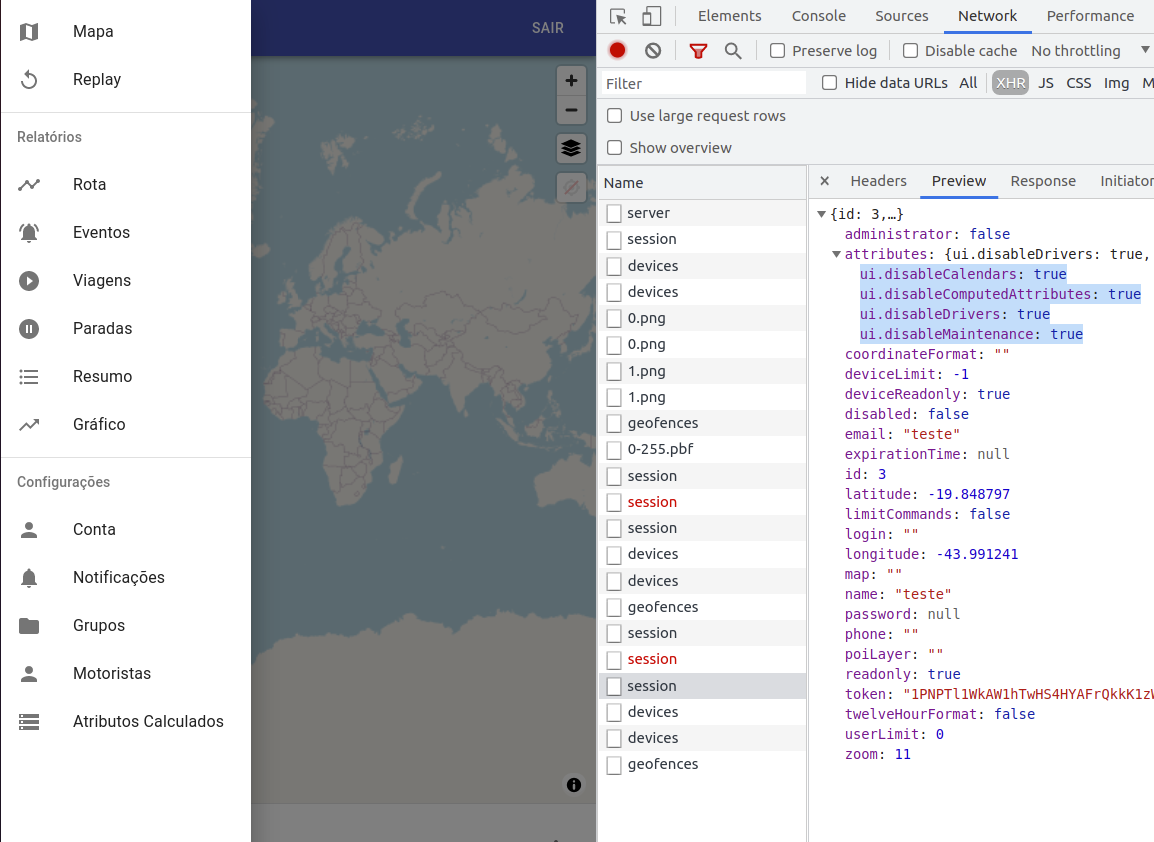Click the network filter funnel icon
Viewport: 1154px width, 842px height.
click(x=697, y=49)
